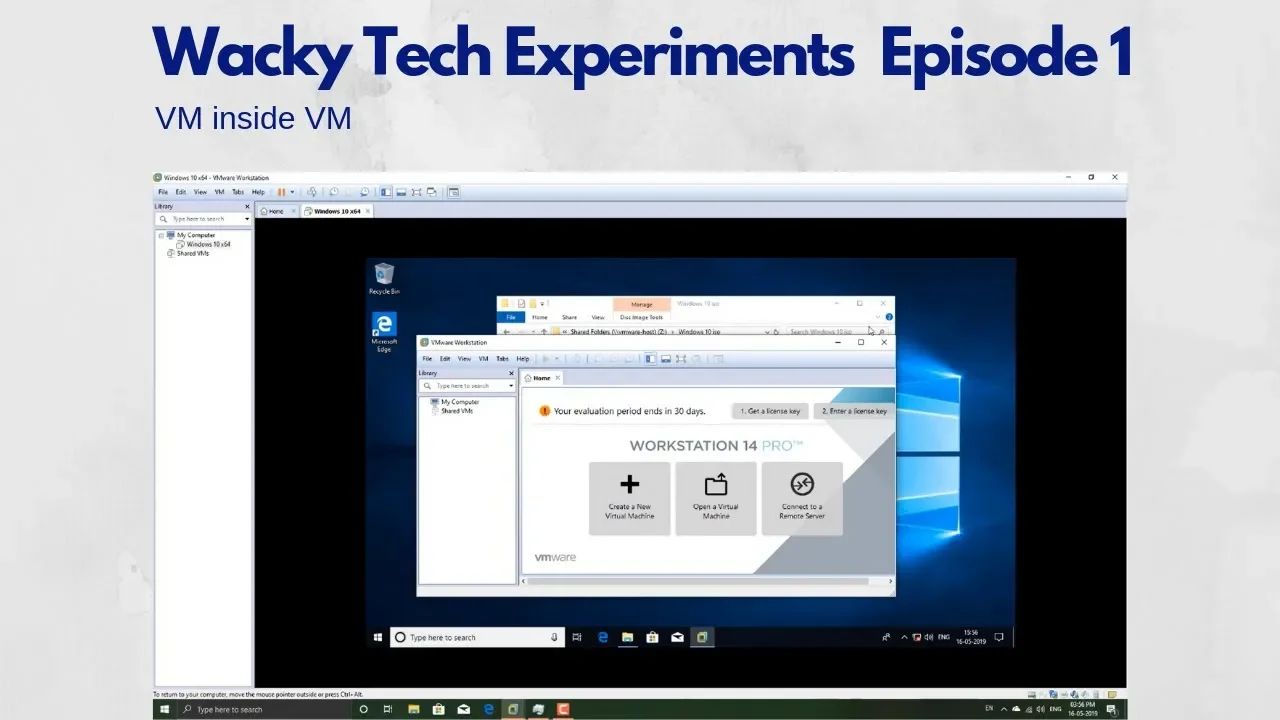This screenshot has height=720, width=1280.
Task: Click the host Windows Start button
Action: point(165,709)
